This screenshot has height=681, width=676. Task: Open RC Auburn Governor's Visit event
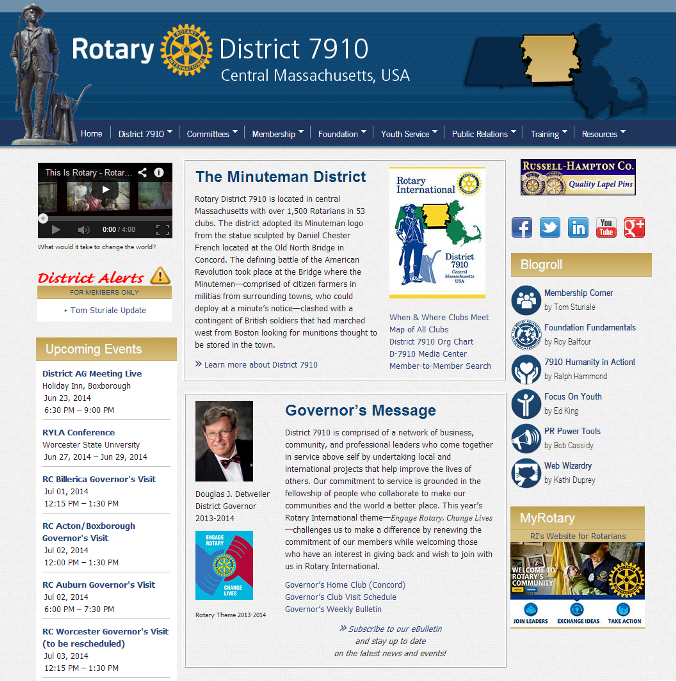99,585
